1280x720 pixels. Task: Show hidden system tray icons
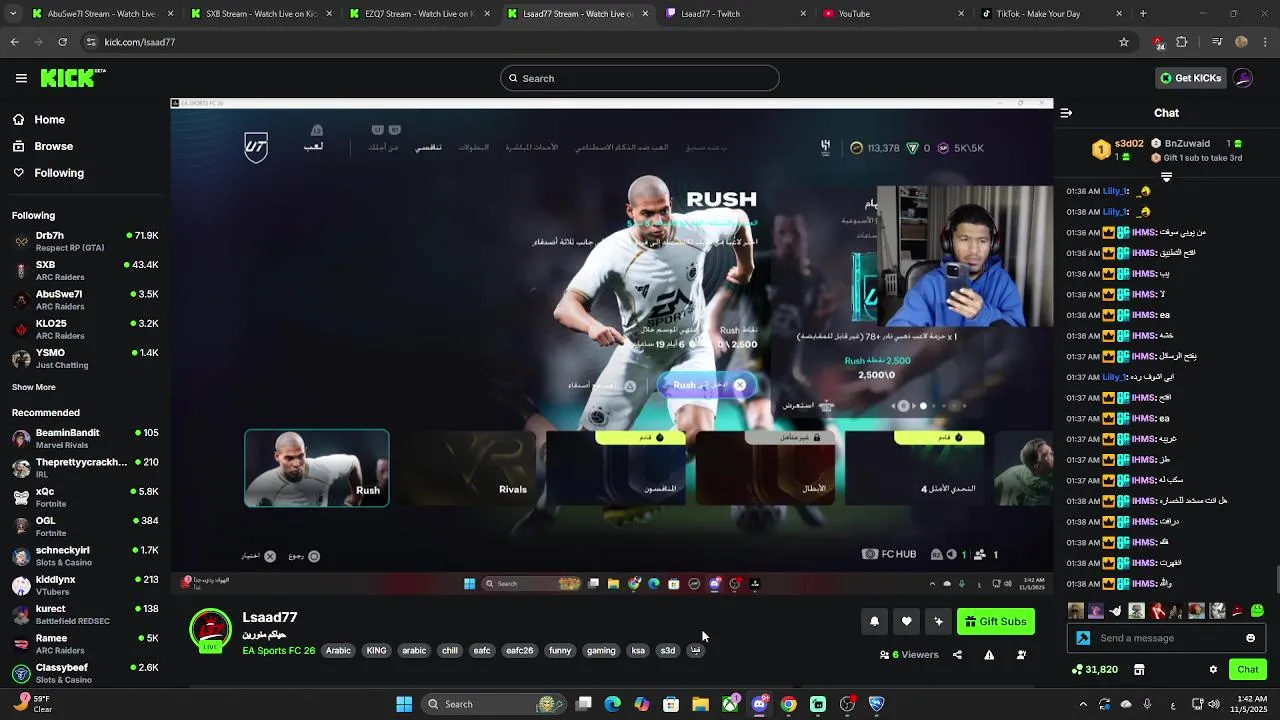pos(1083,704)
